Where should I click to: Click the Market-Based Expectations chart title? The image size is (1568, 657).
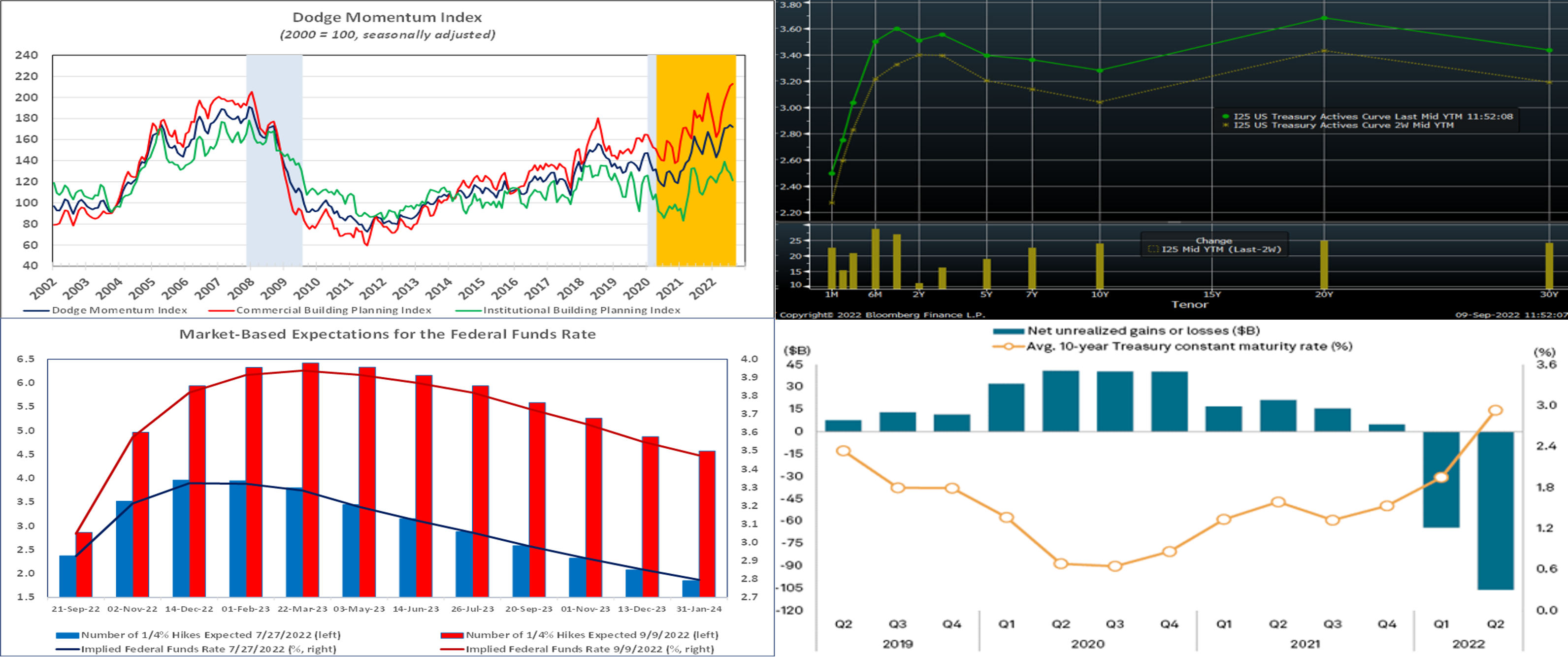coord(387,334)
